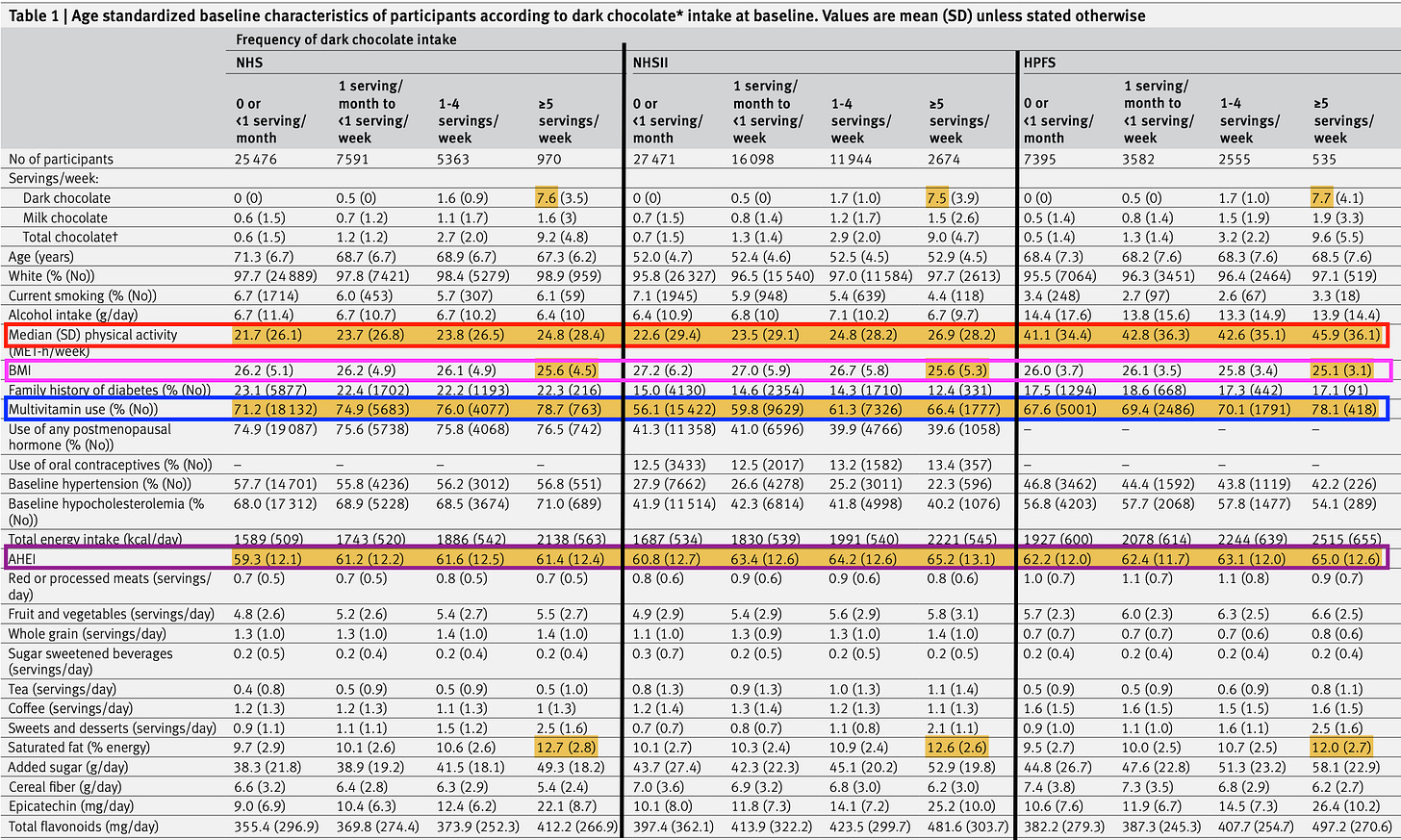
Task: Select the 'AHEI' row label
Action: tap(21, 558)
